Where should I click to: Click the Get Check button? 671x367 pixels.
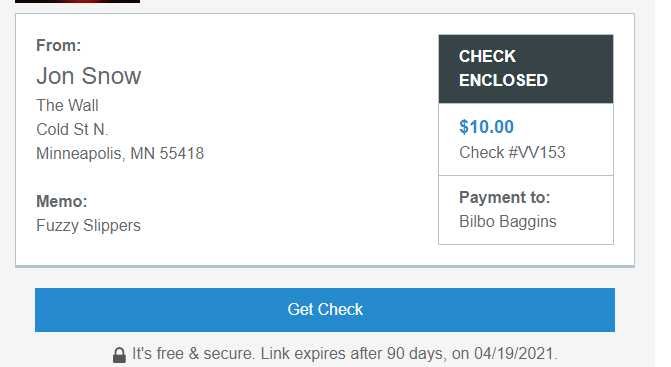(325, 310)
